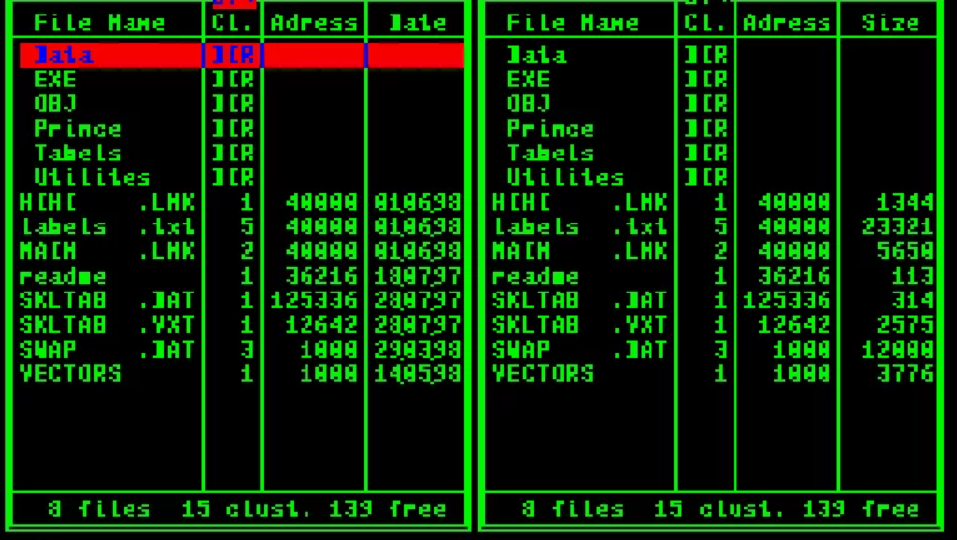Open the Data directory in the right panel
Viewport: 957px width, 540px height.
point(536,55)
